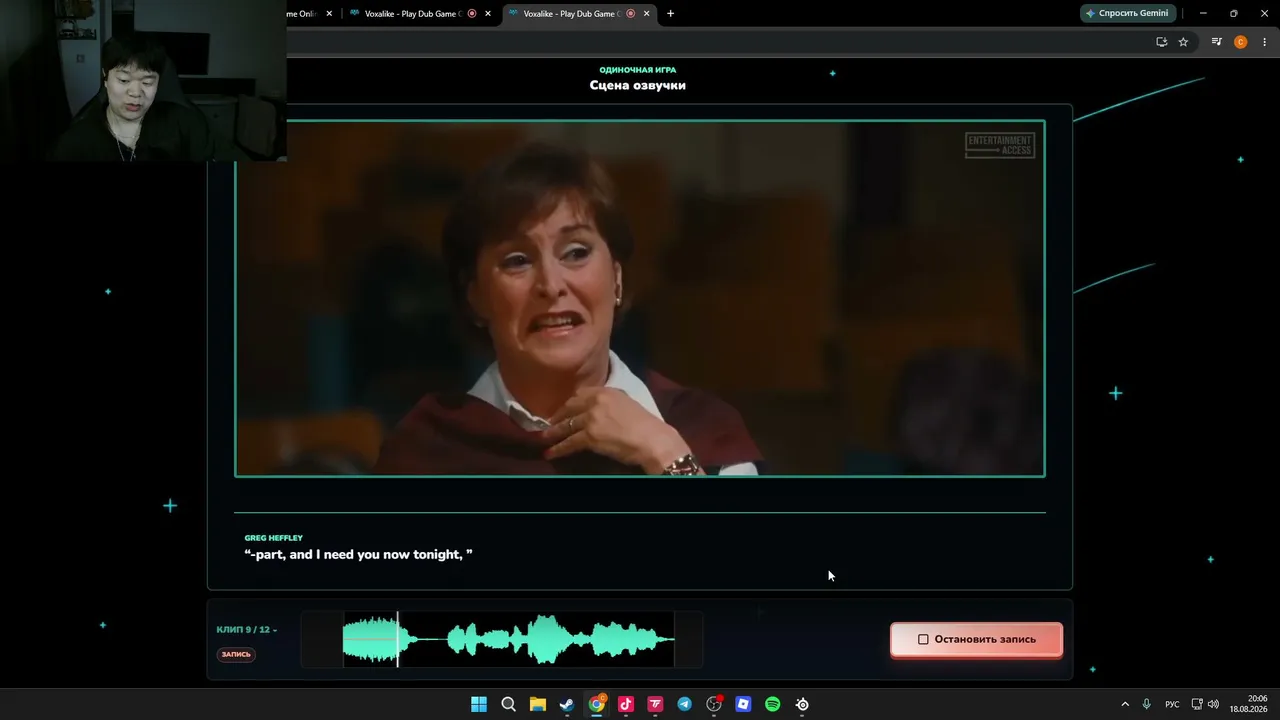Stop recording with Остановить запись button
The image size is (1280, 720).
pyautogui.click(x=976, y=639)
